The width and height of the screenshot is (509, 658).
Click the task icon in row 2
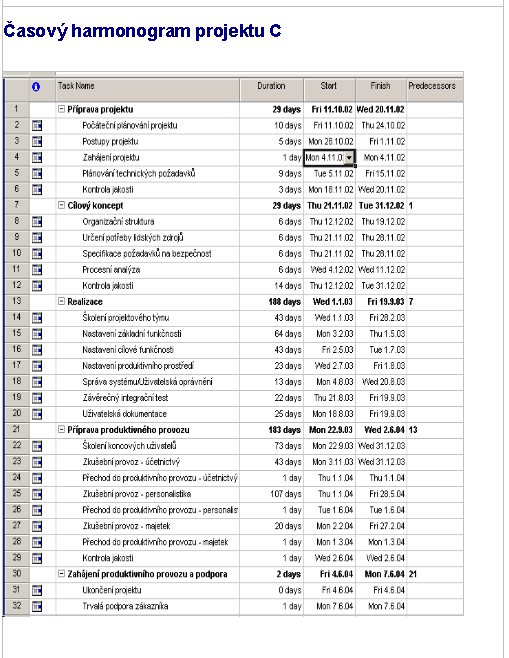tap(37, 125)
